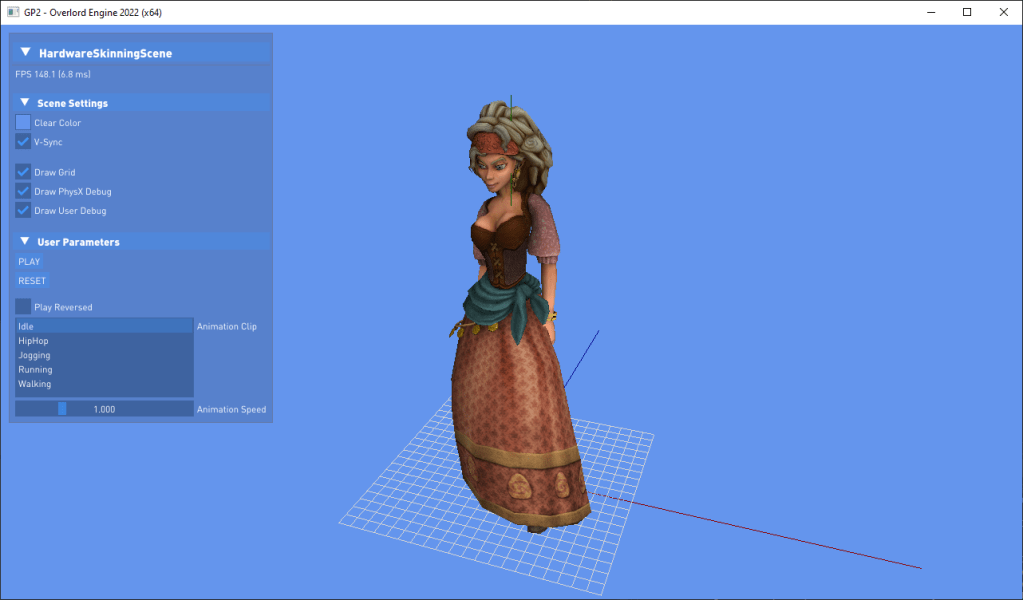Enable Play Reversed checkbox
This screenshot has height=600, width=1023.
[23, 307]
